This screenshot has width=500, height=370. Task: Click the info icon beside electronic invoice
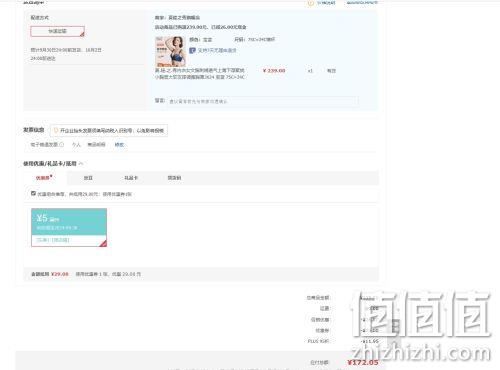pyautogui.click(x=62, y=145)
